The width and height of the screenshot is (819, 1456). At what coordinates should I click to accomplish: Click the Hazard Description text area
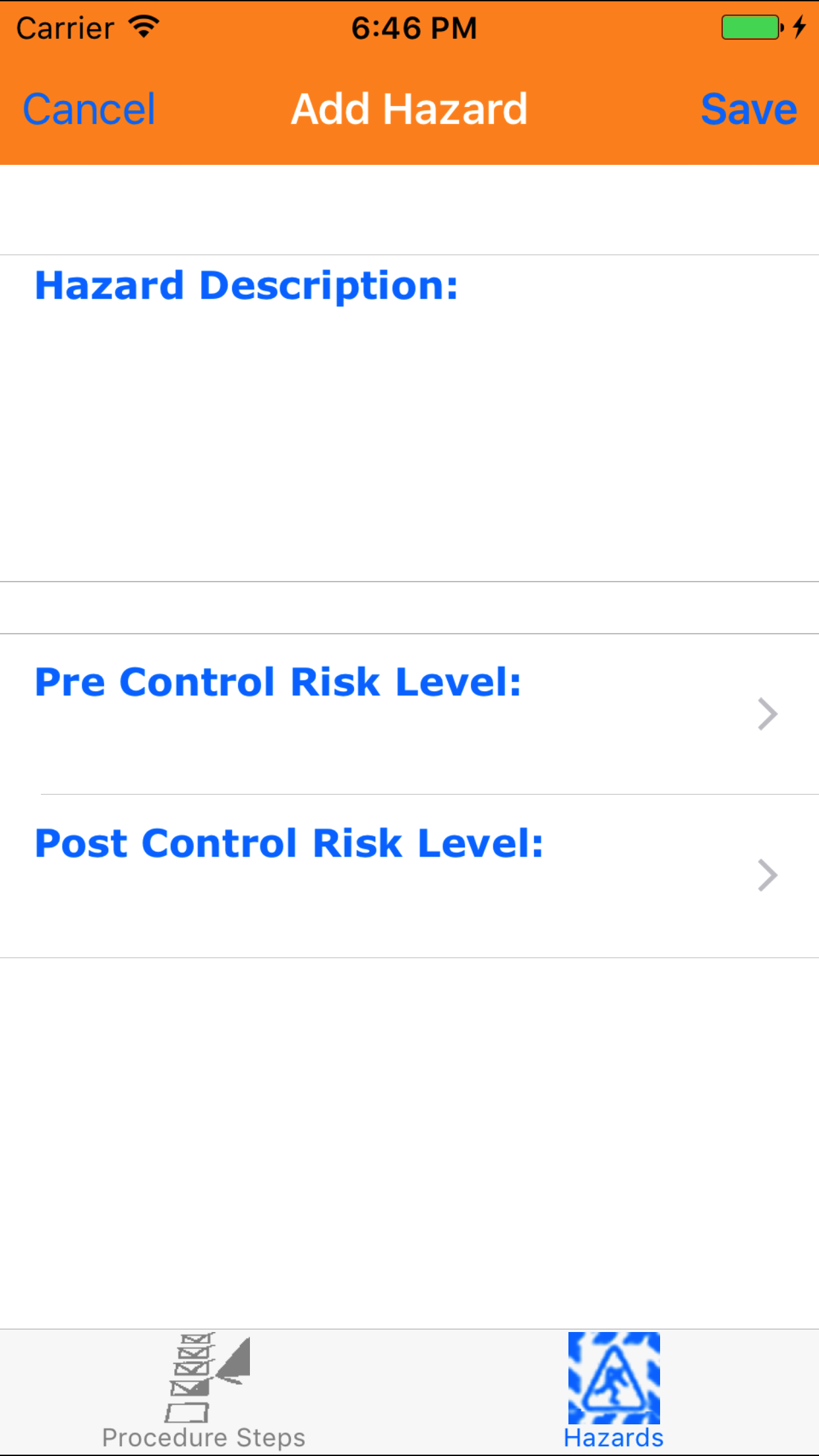click(x=409, y=448)
